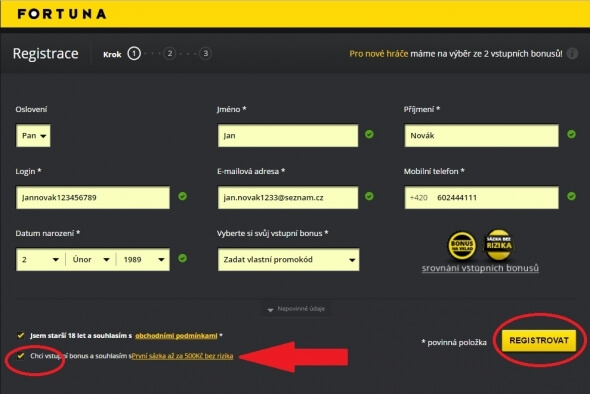
Task: Click the '* povinná položka' note
Action: (454, 342)
